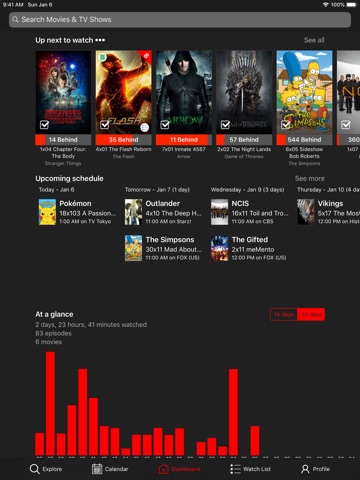Click the magnifier icon in search bar
The image size is (360, 480).
[x=15, y=20]
